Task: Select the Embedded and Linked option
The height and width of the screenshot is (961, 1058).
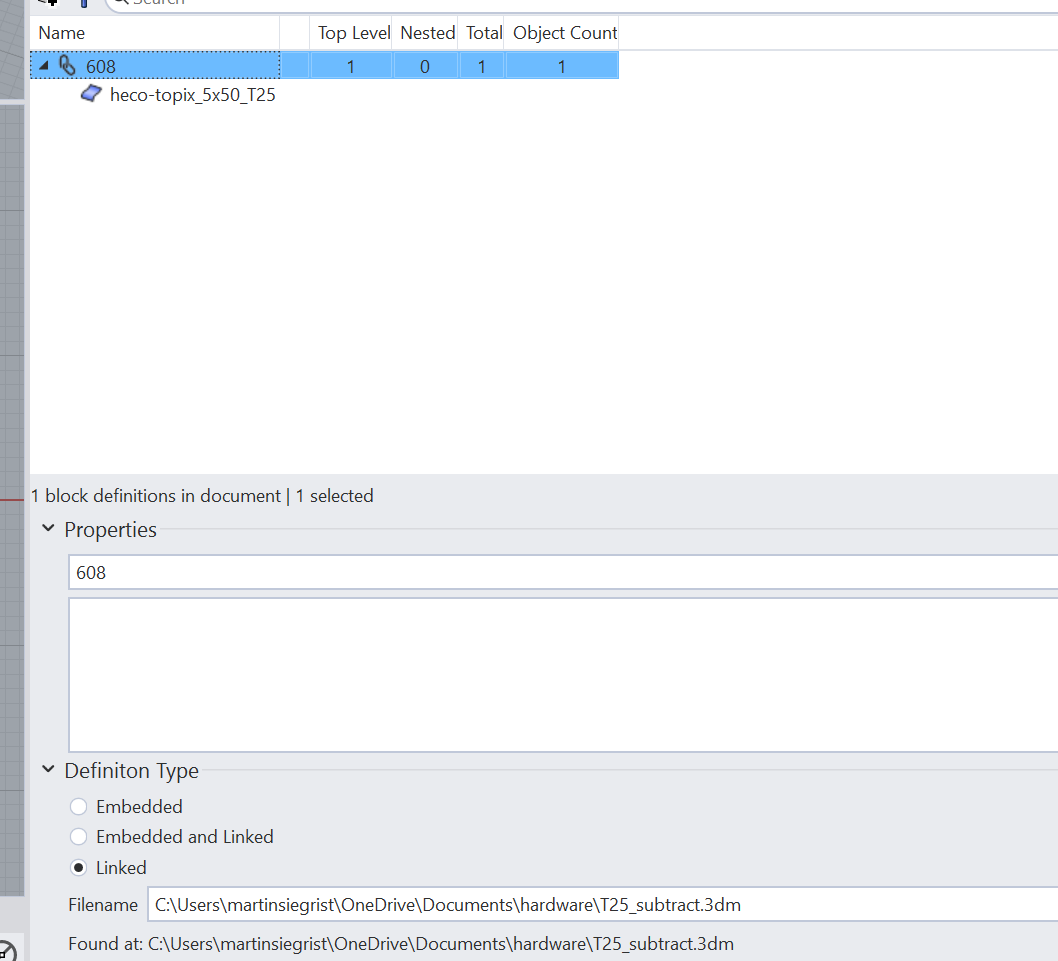Action: tap(78, 837)
